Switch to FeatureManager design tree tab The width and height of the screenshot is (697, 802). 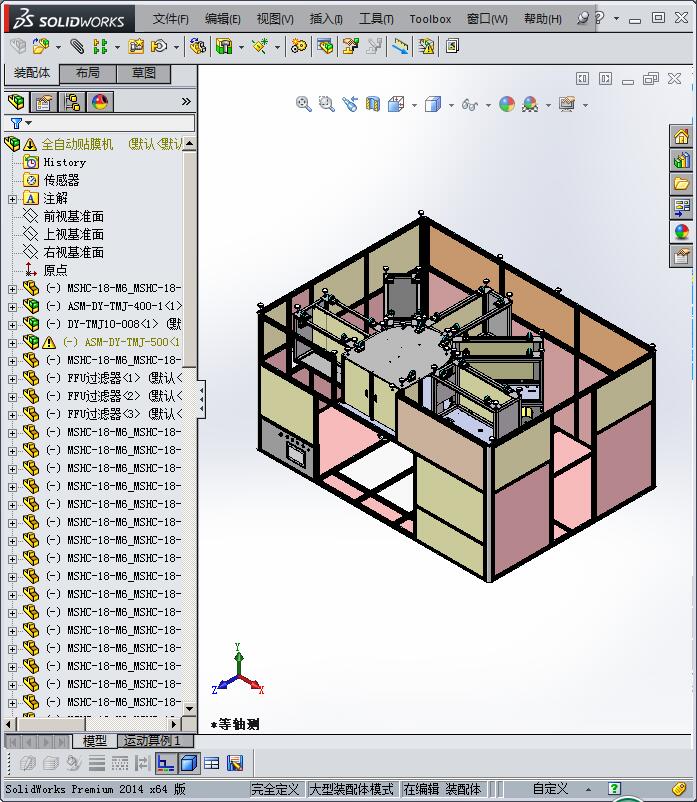(x=16, y=102)
